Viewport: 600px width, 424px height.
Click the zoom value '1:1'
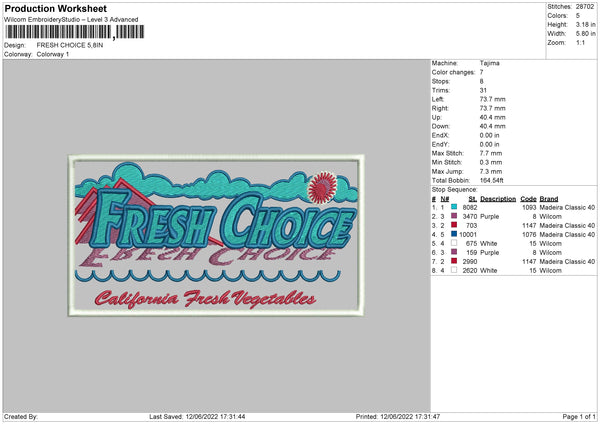point(580,42)
